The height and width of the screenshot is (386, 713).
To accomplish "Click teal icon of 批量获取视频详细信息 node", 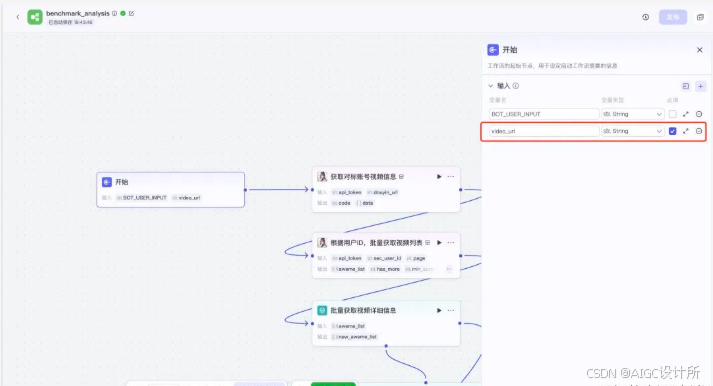I will (x=322, y=311).
